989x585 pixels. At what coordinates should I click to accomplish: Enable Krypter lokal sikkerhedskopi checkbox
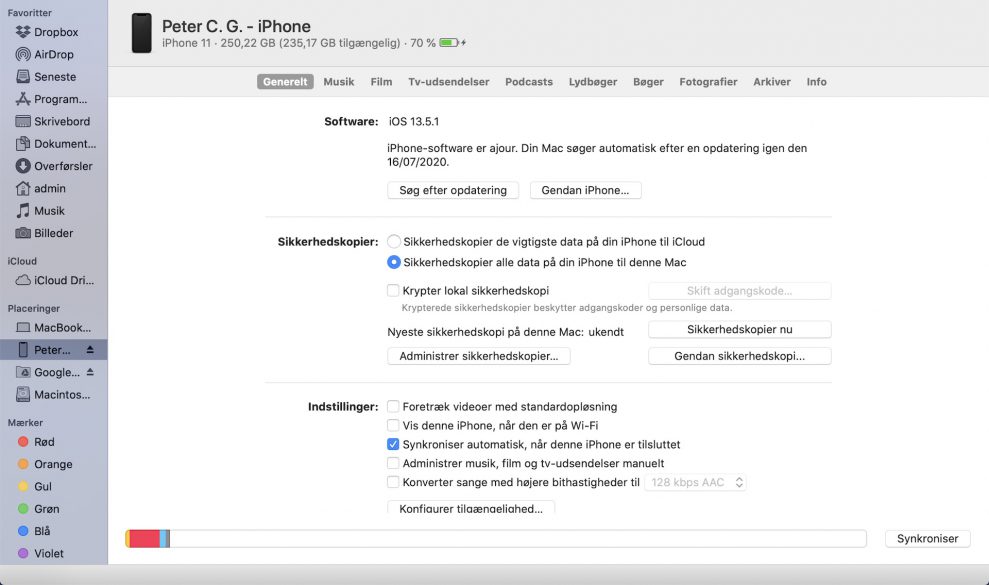[x=394, y=291]
